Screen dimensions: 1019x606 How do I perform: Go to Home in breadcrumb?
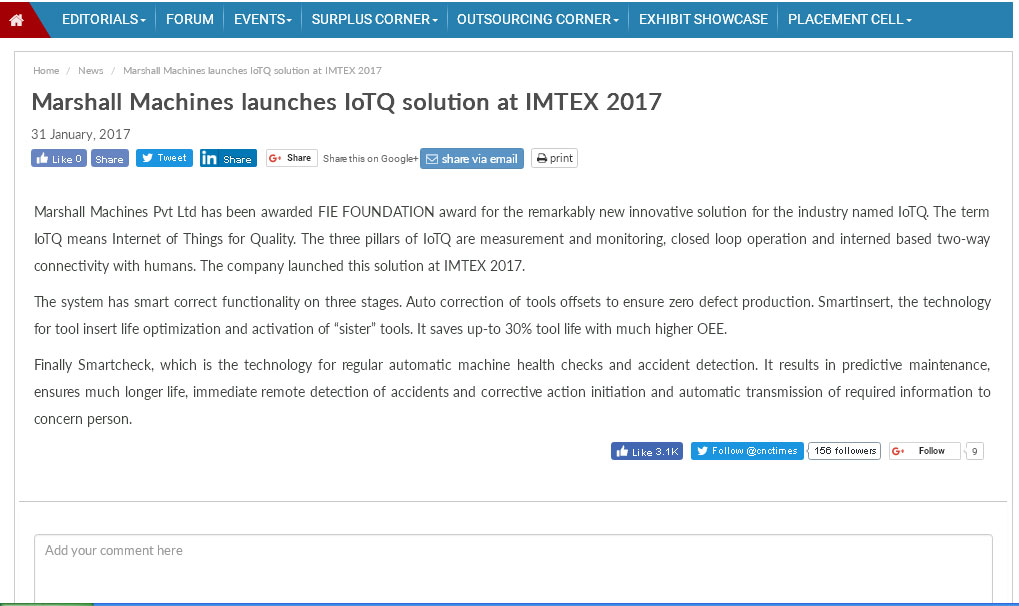click(46, 71)
